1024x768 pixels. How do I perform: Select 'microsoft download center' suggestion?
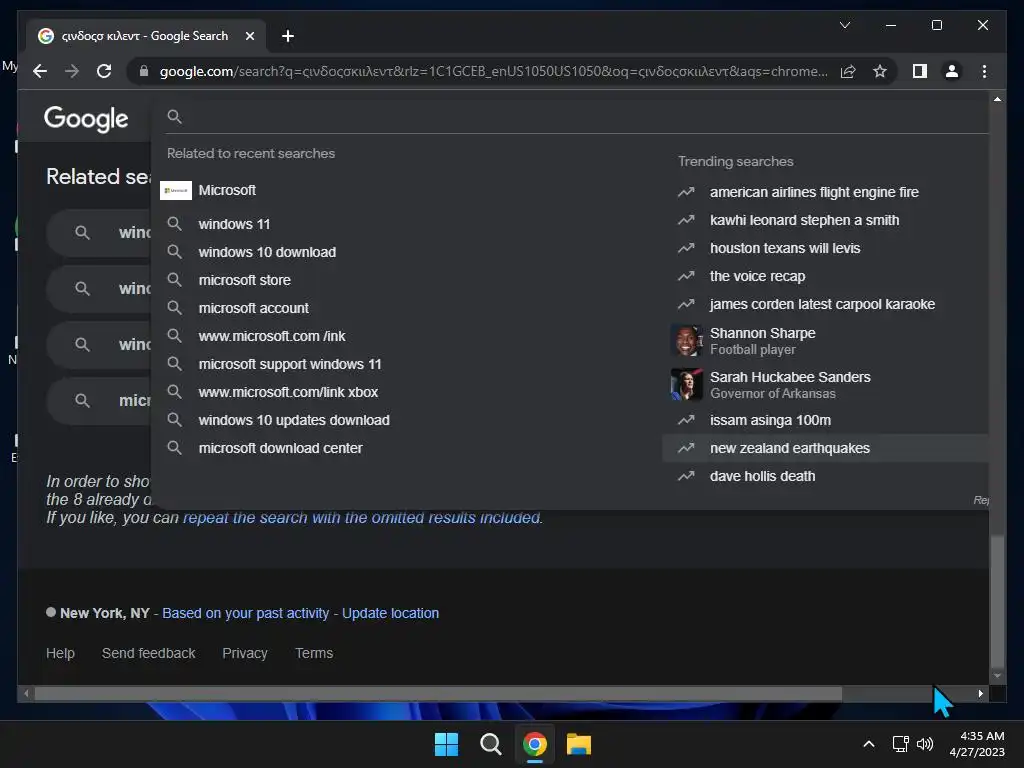(405, 449)
